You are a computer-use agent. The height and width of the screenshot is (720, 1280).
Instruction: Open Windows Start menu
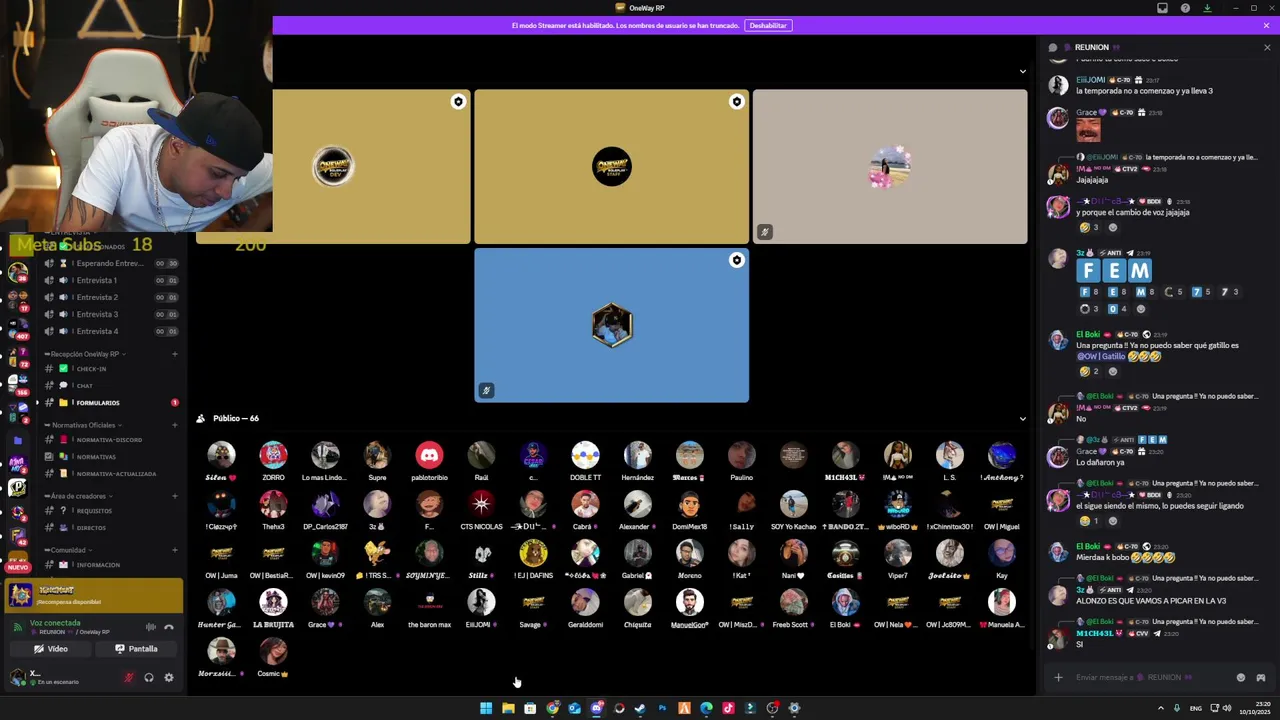pos(486,708)
